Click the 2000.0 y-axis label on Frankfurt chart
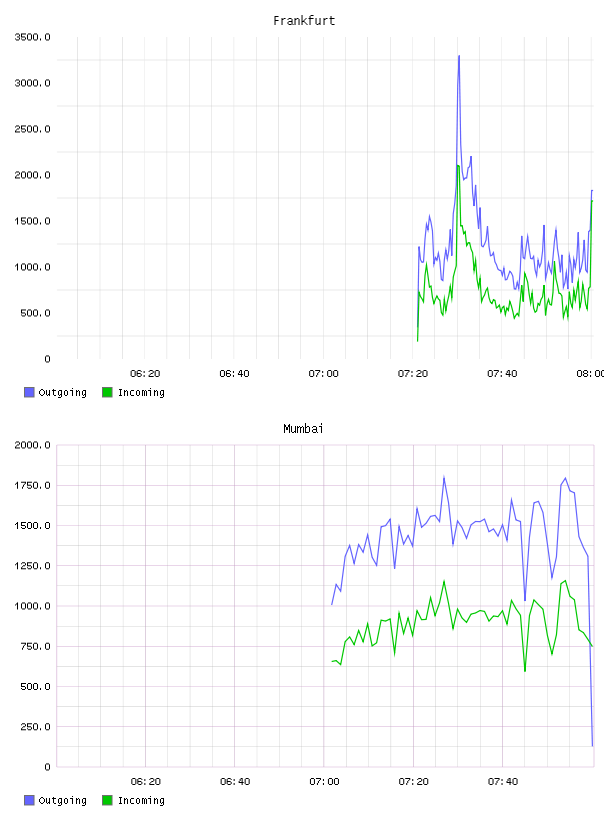Screen dimensions: 608x816 pyautogui.click(x=32, y=175)
